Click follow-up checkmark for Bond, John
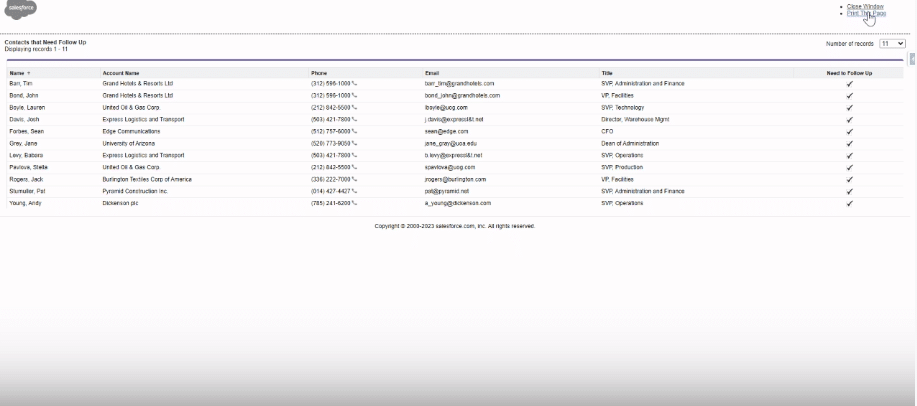917x406 pixels. coord(849,95)
